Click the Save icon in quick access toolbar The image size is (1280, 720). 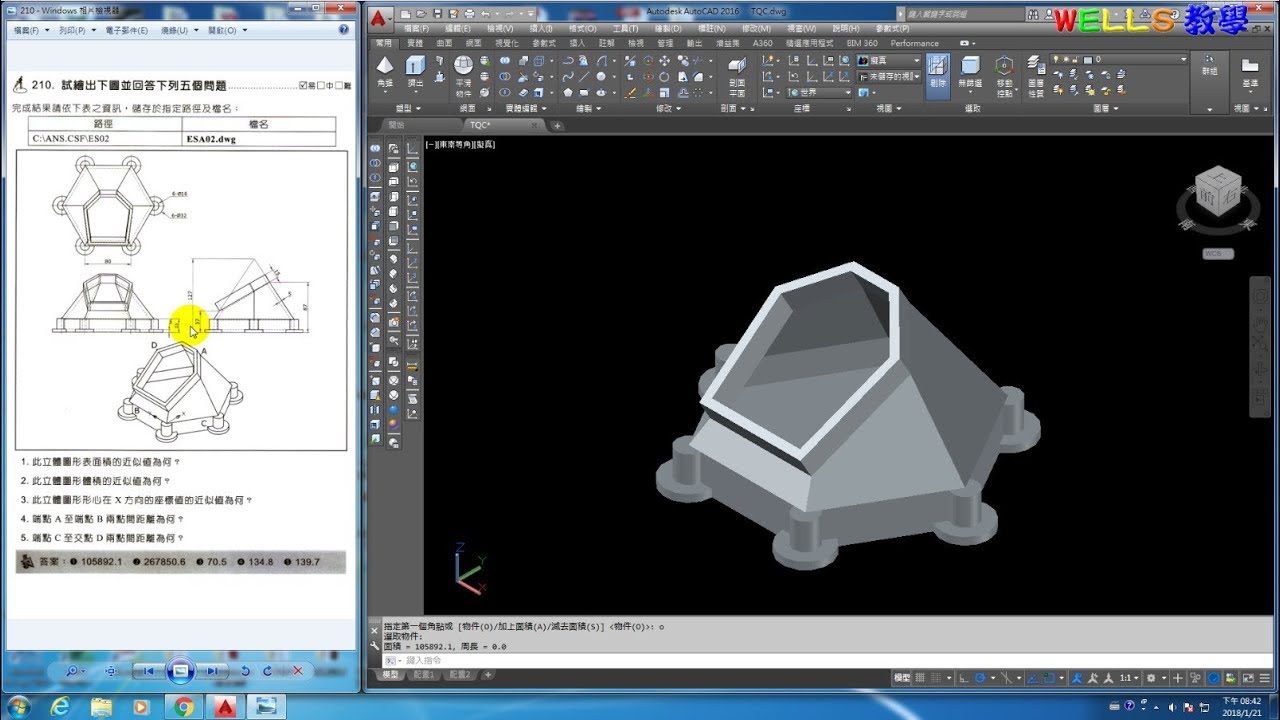coord(437,14)
